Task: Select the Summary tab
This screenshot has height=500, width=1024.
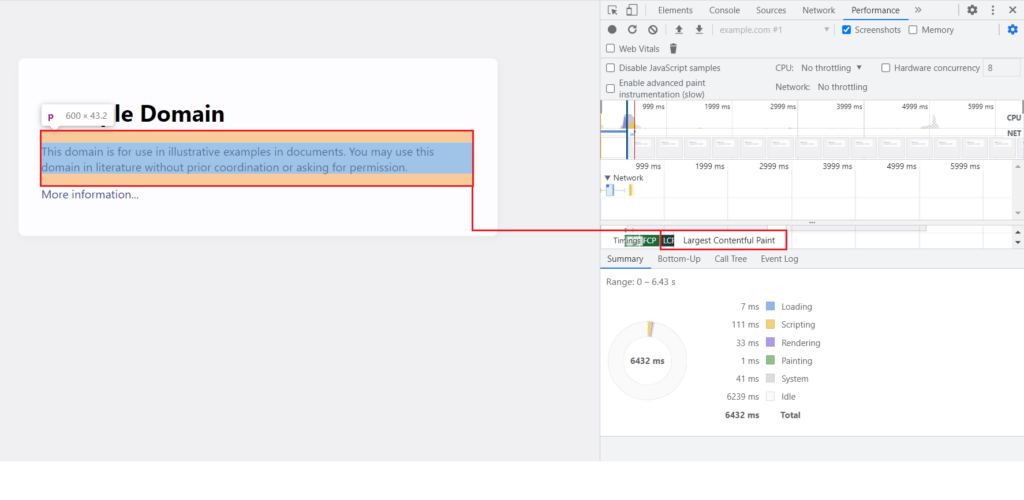Action: pyautogui.click(x=625, y=258)
